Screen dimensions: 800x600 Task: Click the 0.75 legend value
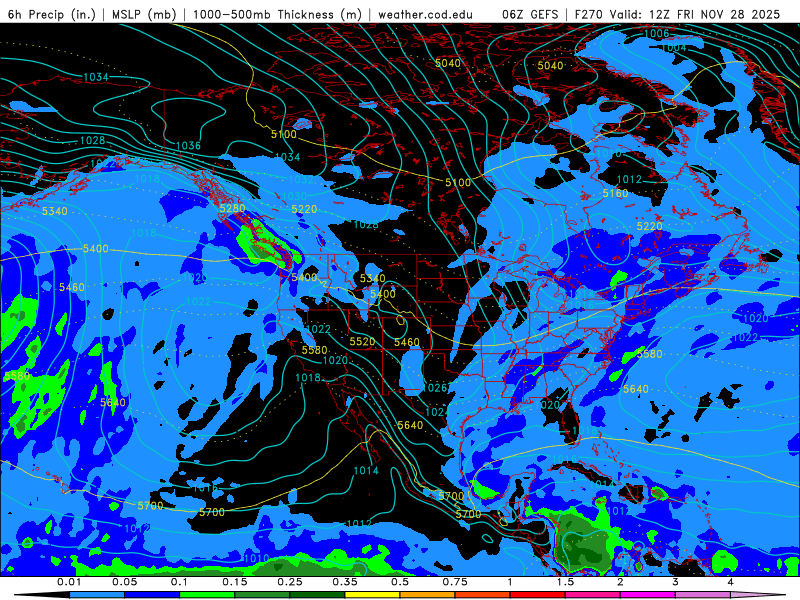455,582
